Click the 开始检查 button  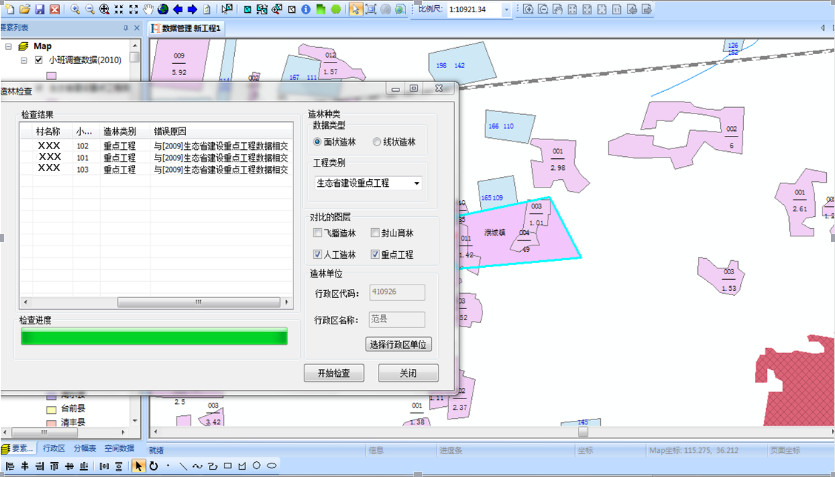point(334,373)
